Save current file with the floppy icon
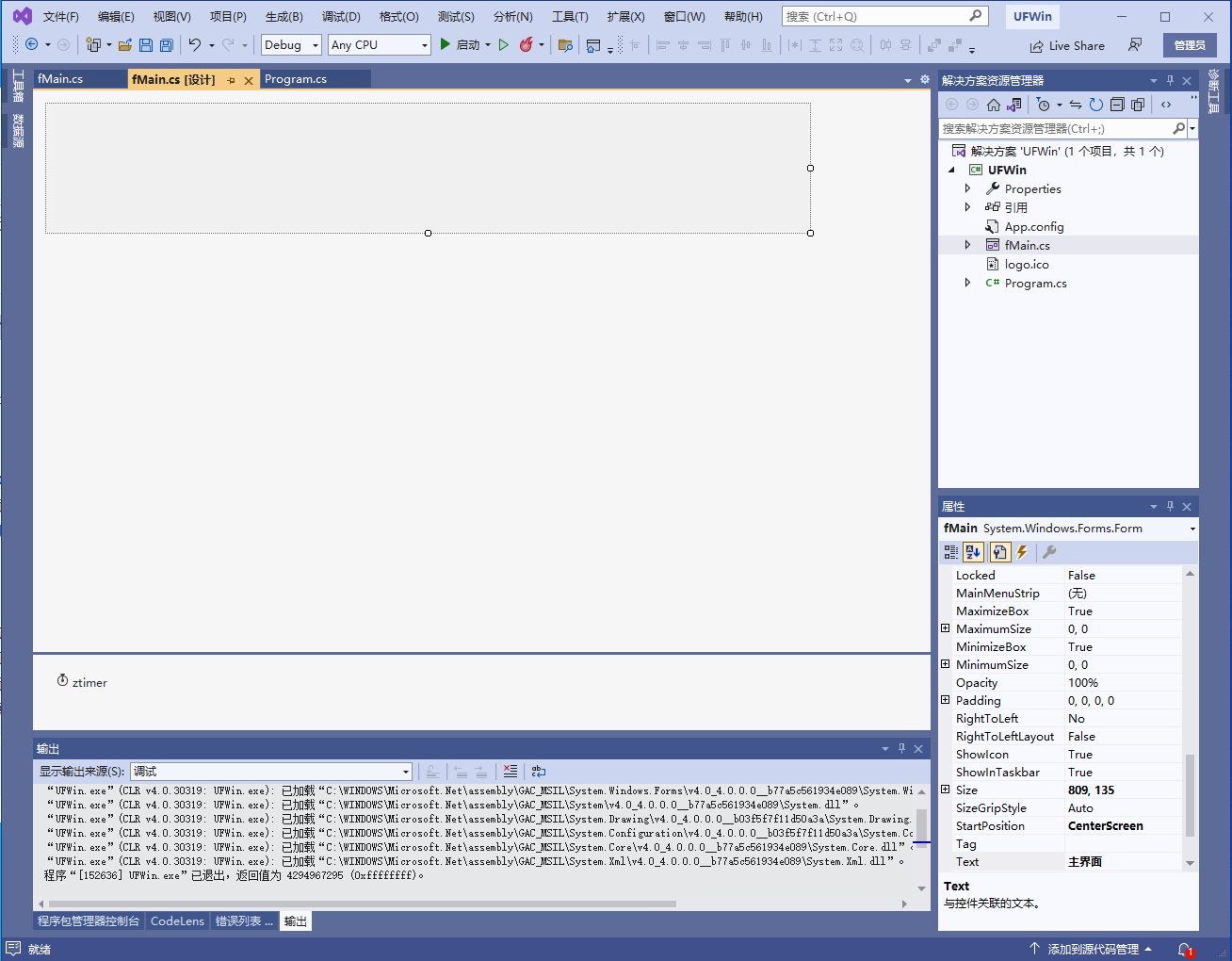 (x=146, y=44)
